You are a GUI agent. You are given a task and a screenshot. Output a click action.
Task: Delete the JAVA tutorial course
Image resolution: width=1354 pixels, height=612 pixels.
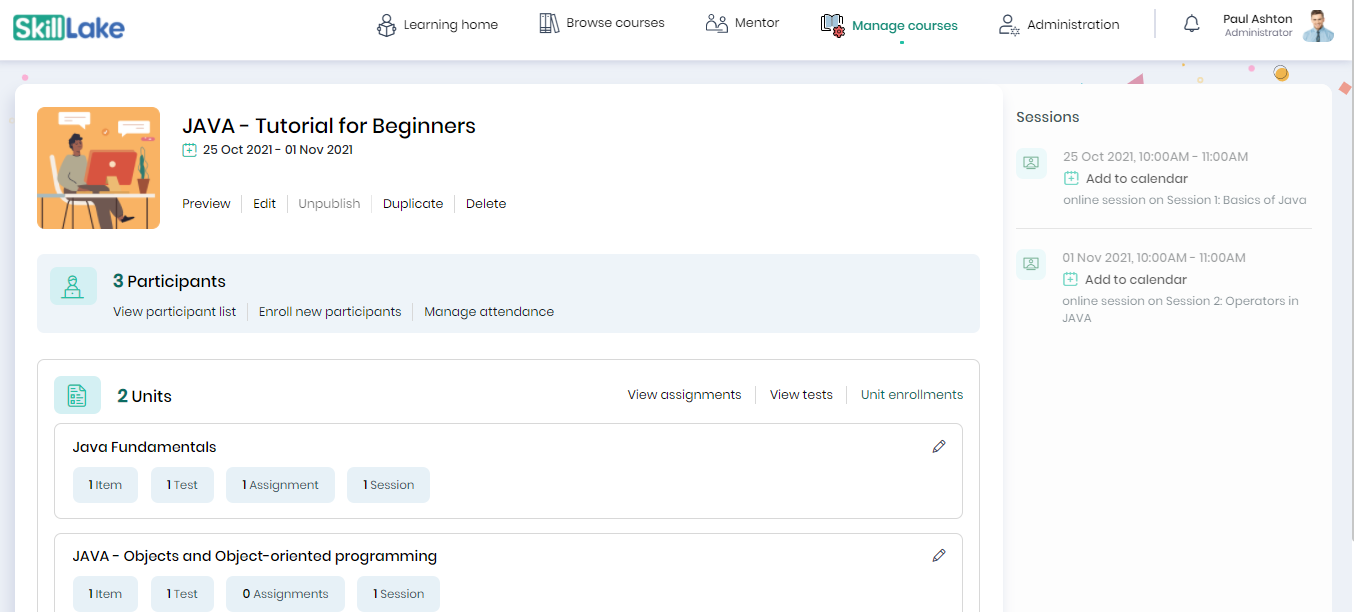pos(486,204)
